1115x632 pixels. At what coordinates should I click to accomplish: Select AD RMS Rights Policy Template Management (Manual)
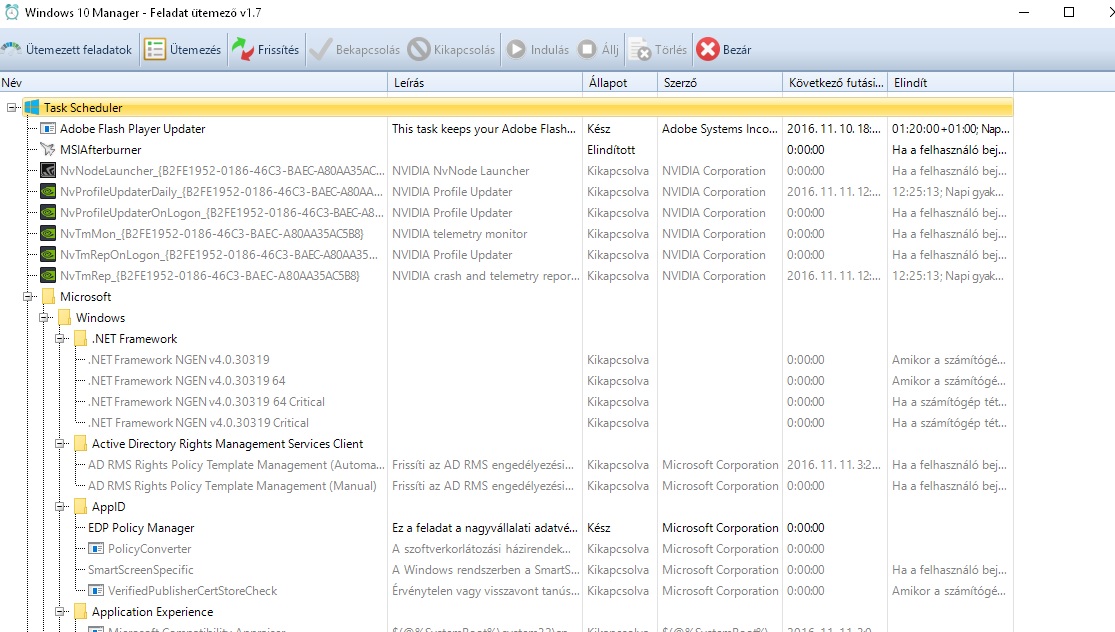tap(232, 486)
